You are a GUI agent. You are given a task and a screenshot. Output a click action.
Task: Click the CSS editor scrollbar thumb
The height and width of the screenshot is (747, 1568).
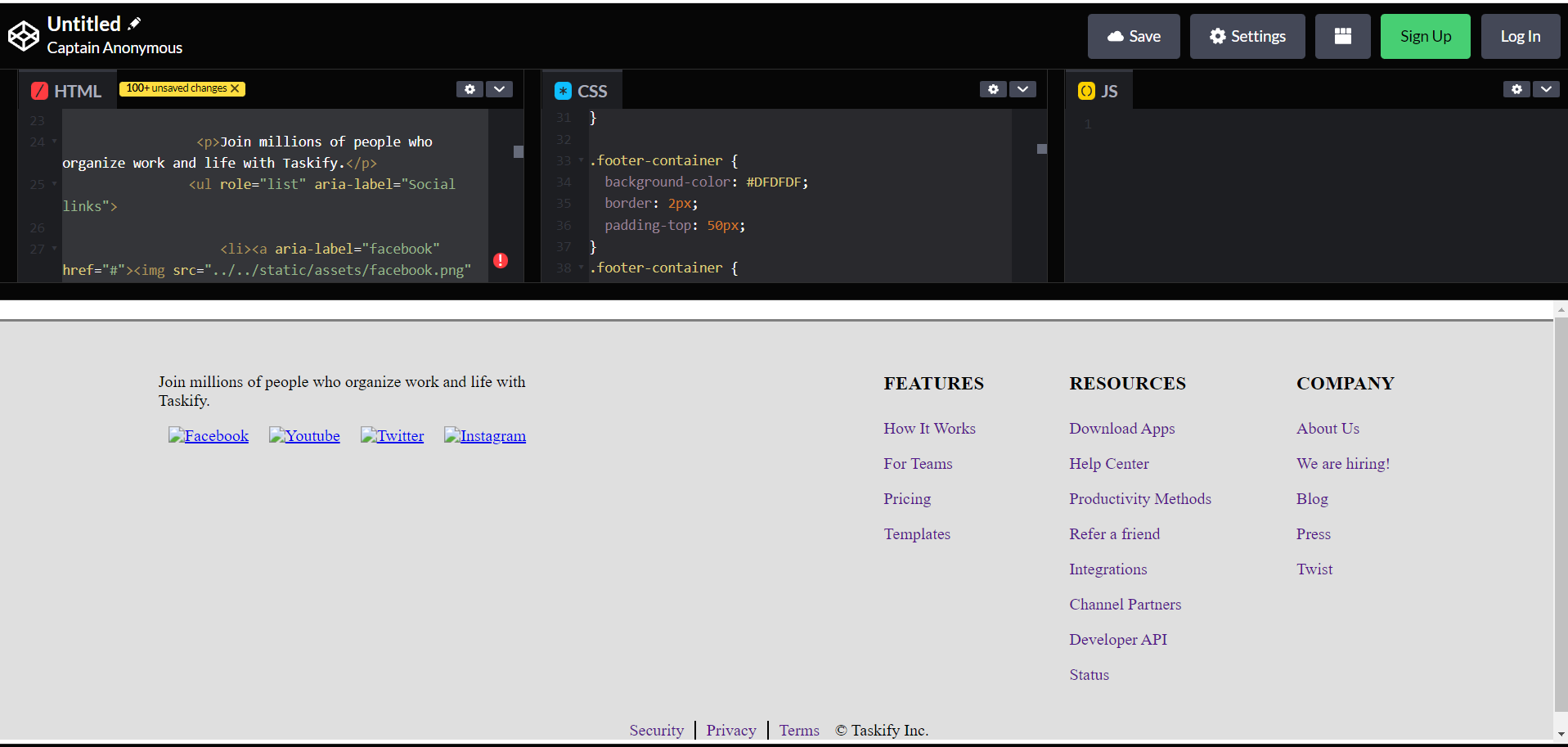click(1042, 149)
